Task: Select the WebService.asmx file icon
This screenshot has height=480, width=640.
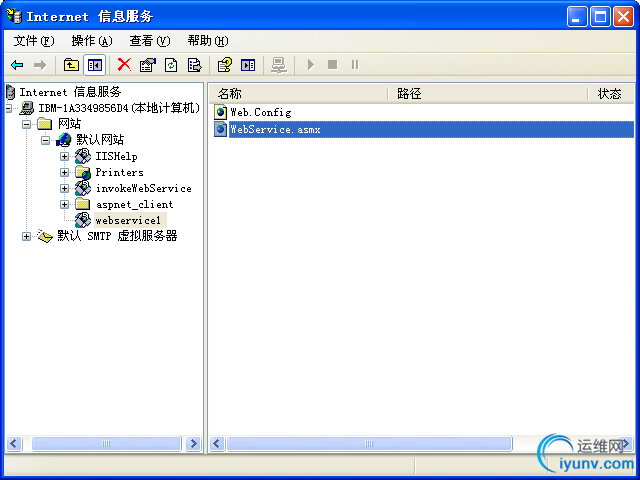Action: [x=220, y=129]
